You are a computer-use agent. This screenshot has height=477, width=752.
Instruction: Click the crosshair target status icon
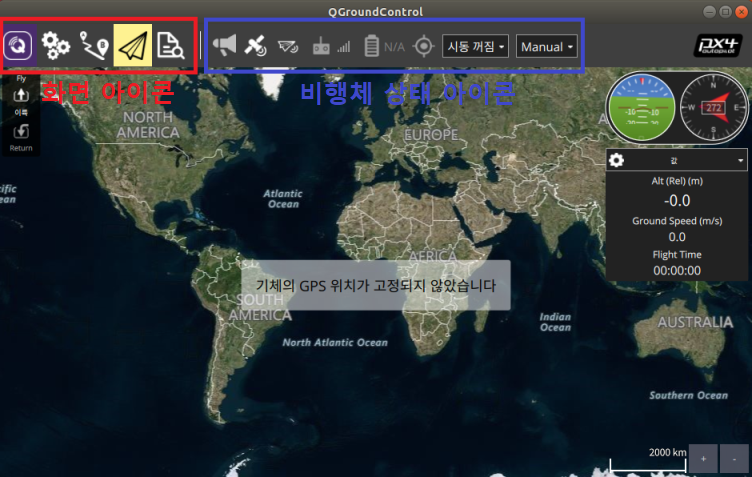click(423, 47)
